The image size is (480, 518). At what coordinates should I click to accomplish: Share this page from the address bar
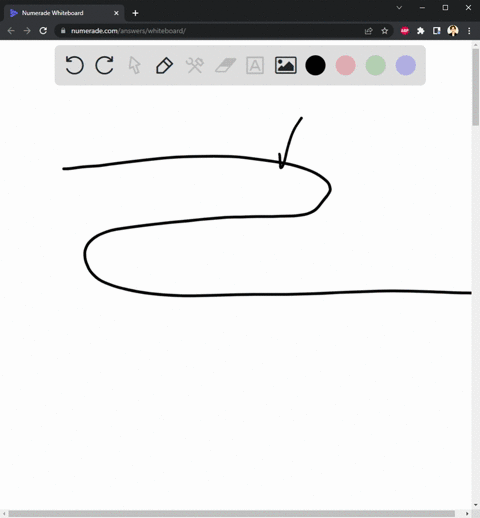(368, 31)
